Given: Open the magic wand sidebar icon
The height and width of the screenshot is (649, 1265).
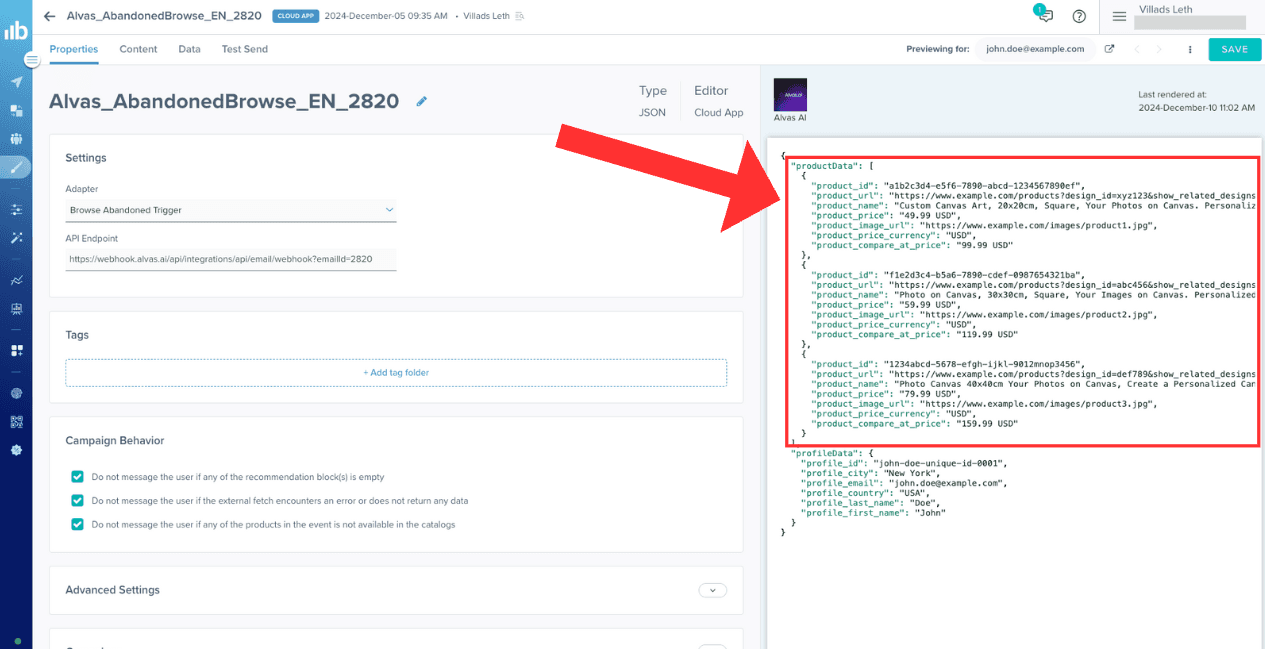Looking at the screenshot, I should tap(16, 238).
